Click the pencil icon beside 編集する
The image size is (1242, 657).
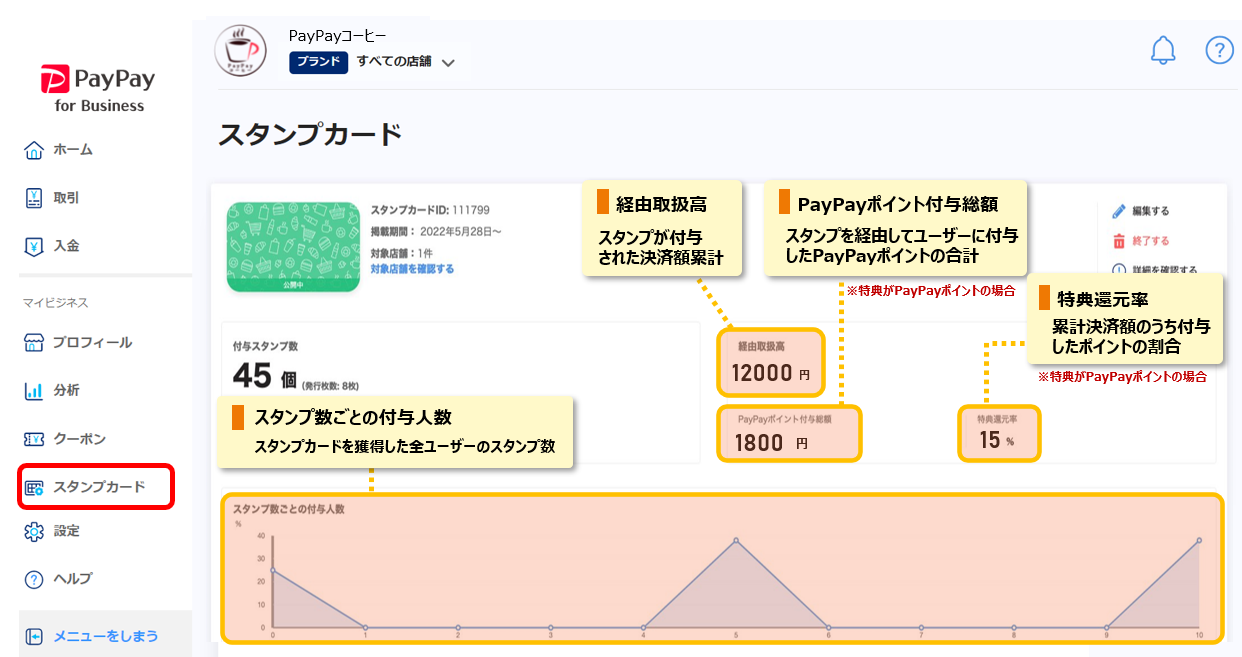(1119, 211)
